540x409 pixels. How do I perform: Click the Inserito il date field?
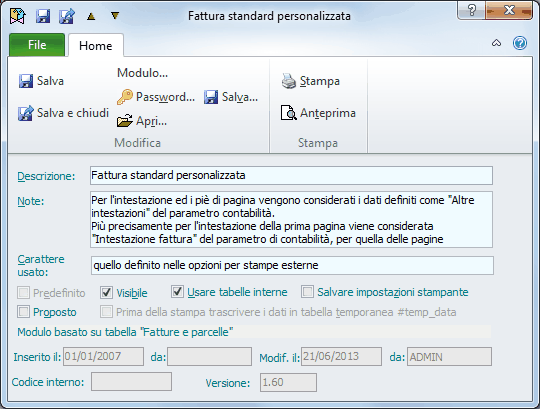[x=103, y=356]
